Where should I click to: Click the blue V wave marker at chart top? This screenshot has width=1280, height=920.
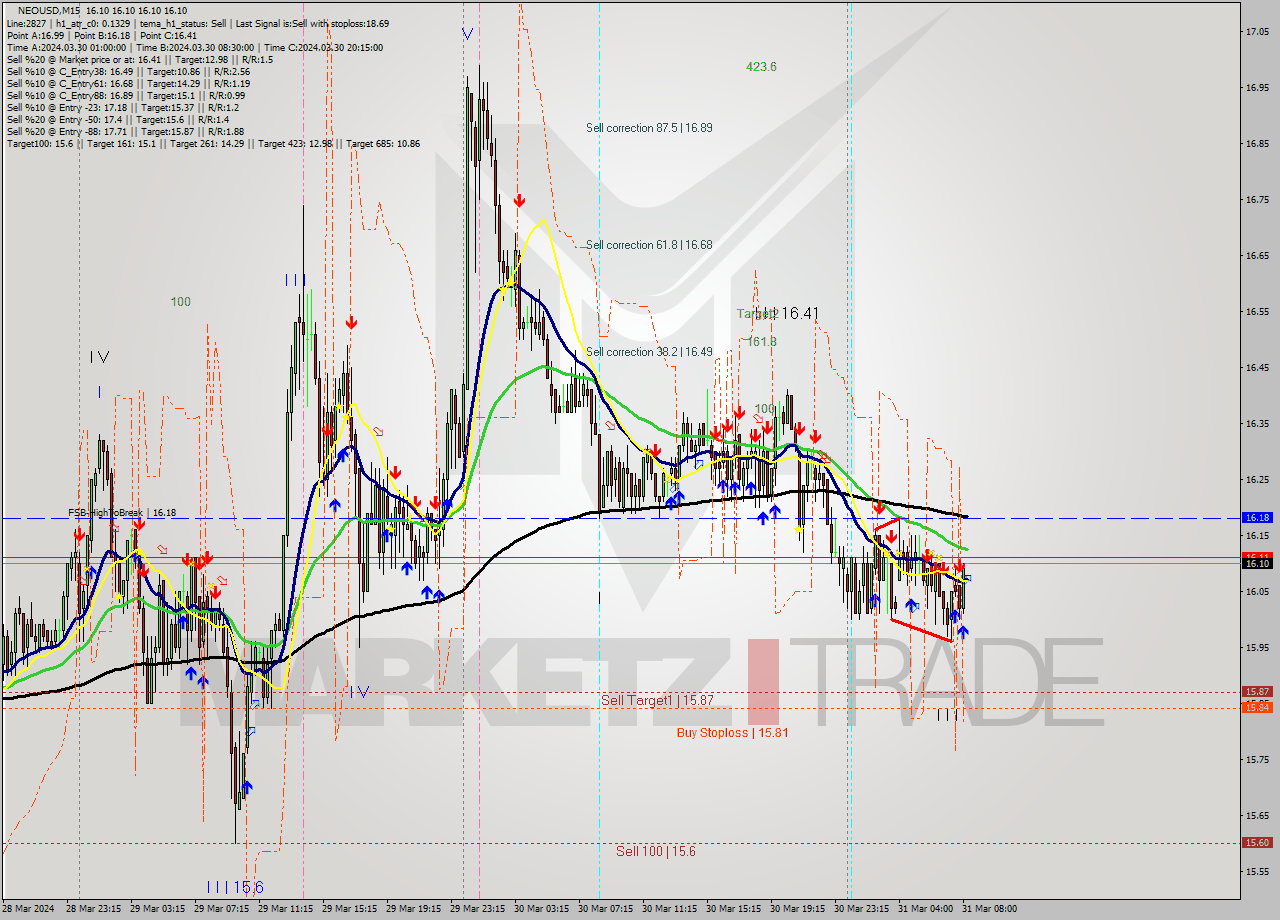click(467, 34)
